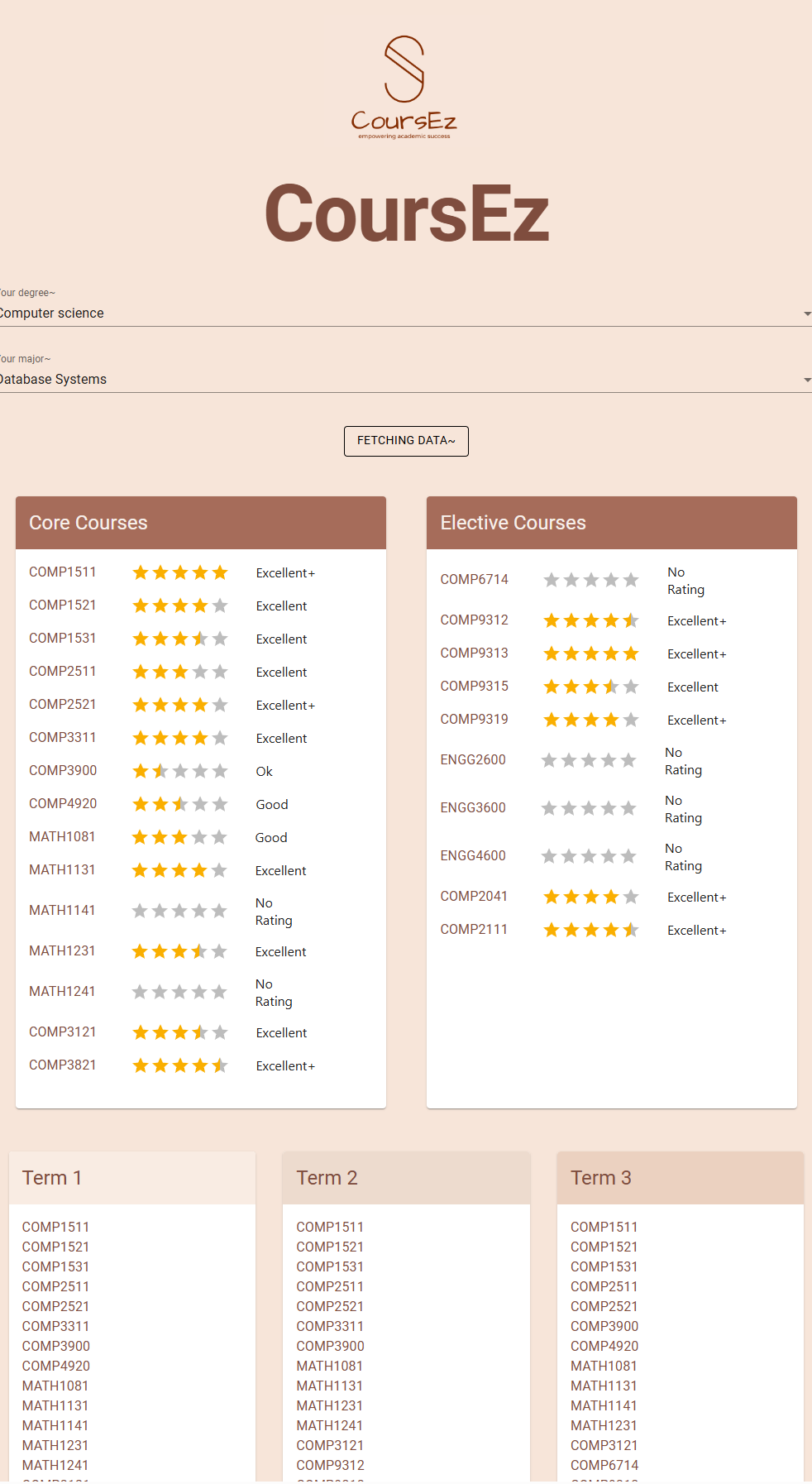This screenshot has width=812, height=1484.
Task: Open the major dropdown showing Database Systems
Action: click(406, 380)
